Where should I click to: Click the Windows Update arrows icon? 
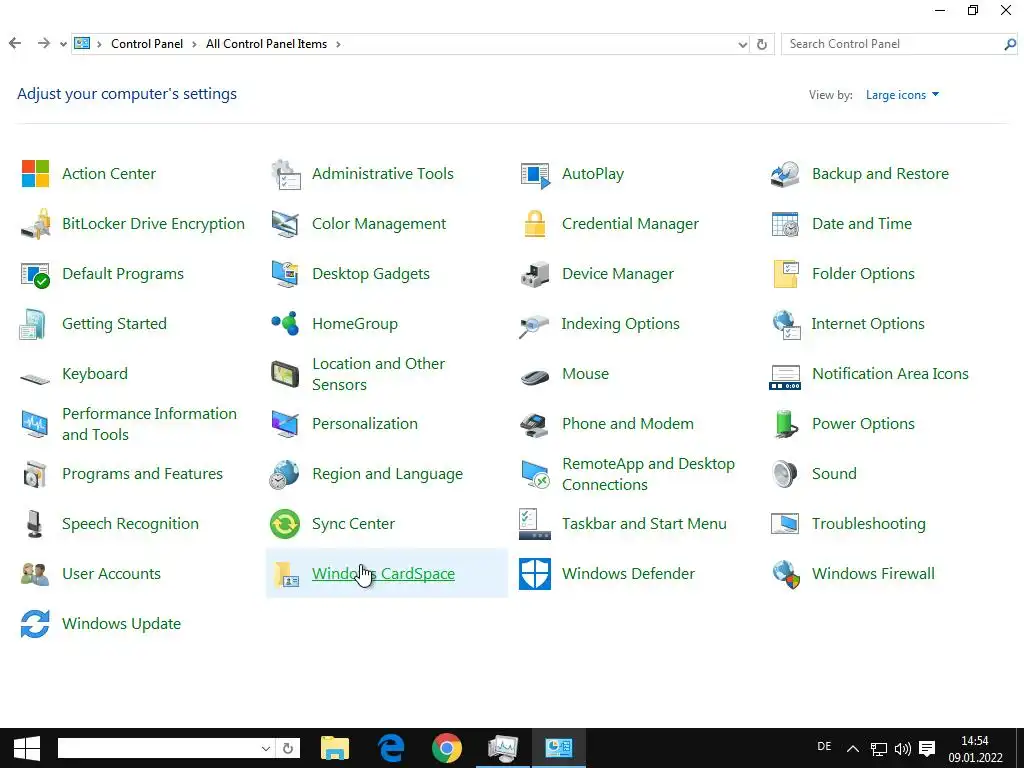click(x=35, y=624)
